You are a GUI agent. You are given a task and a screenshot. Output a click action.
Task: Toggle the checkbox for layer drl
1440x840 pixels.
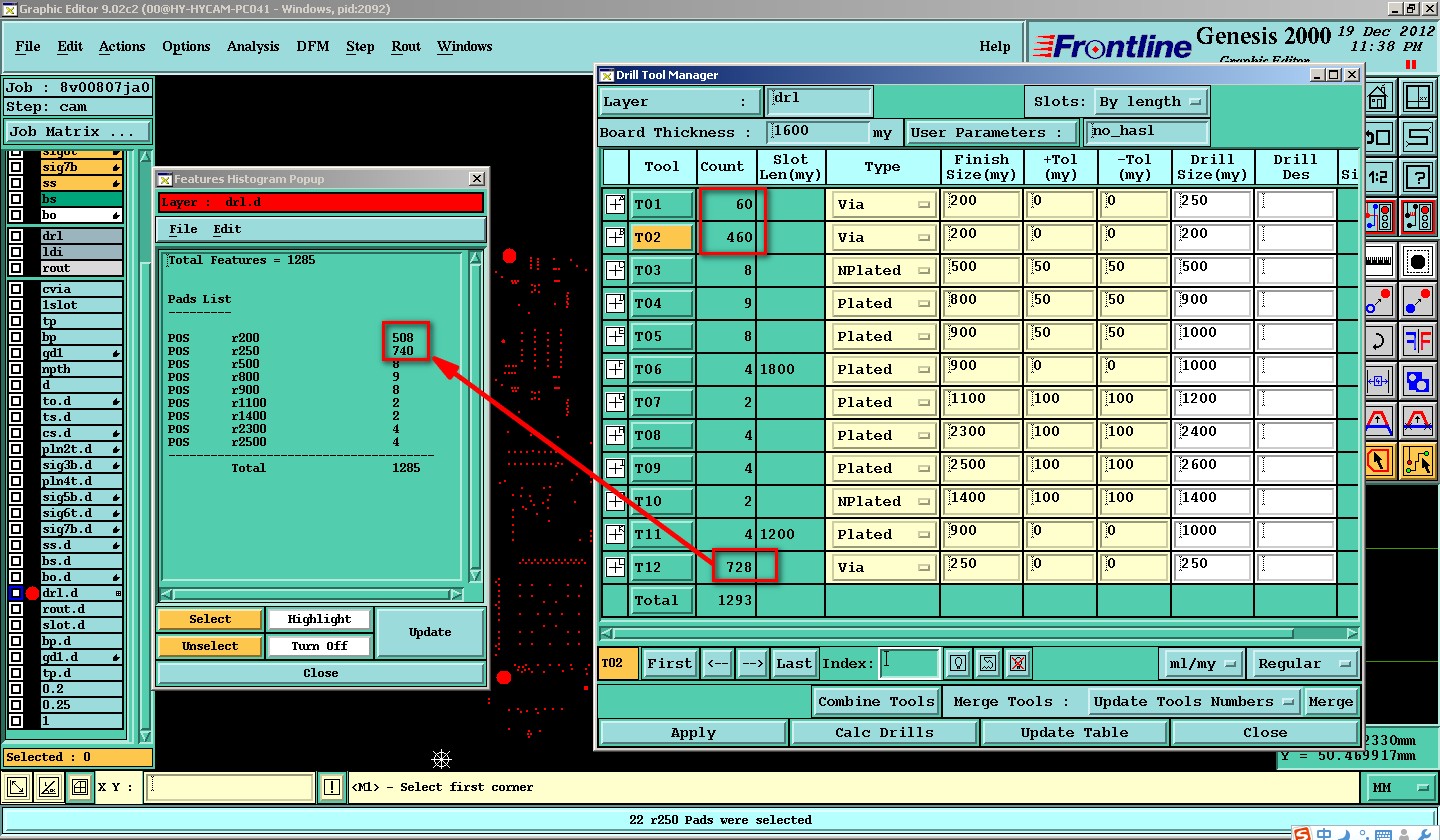[x=16, y=236]
